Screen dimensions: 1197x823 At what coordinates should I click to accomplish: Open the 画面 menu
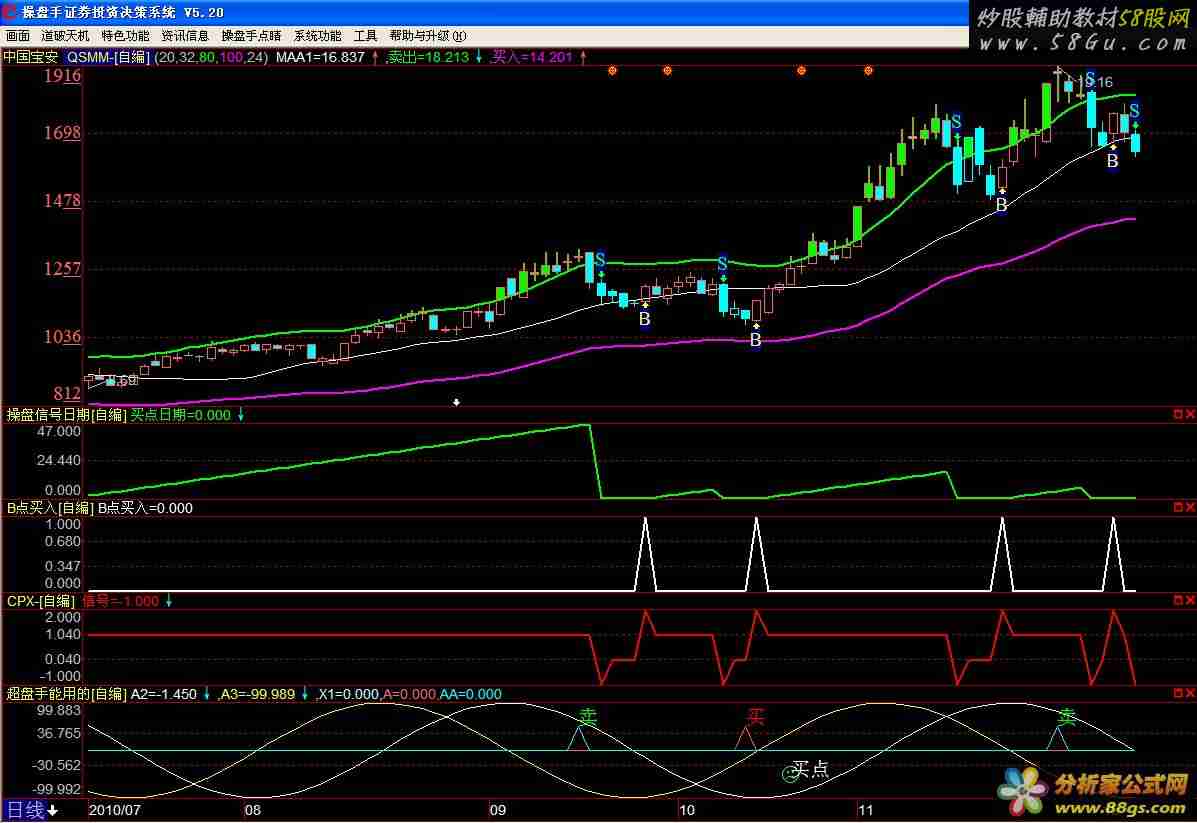tap(18, 36)
